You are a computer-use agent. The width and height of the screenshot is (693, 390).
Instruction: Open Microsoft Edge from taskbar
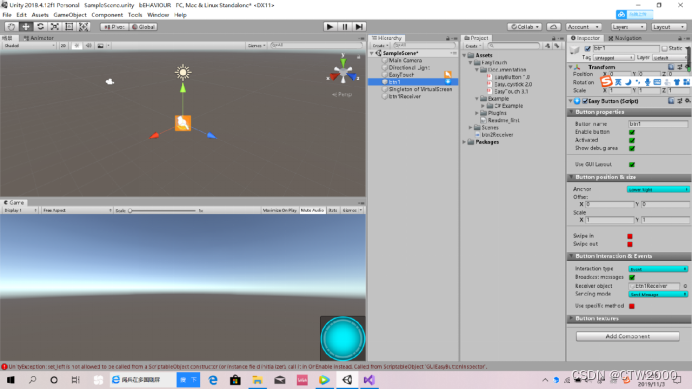(x=213, y=380)
